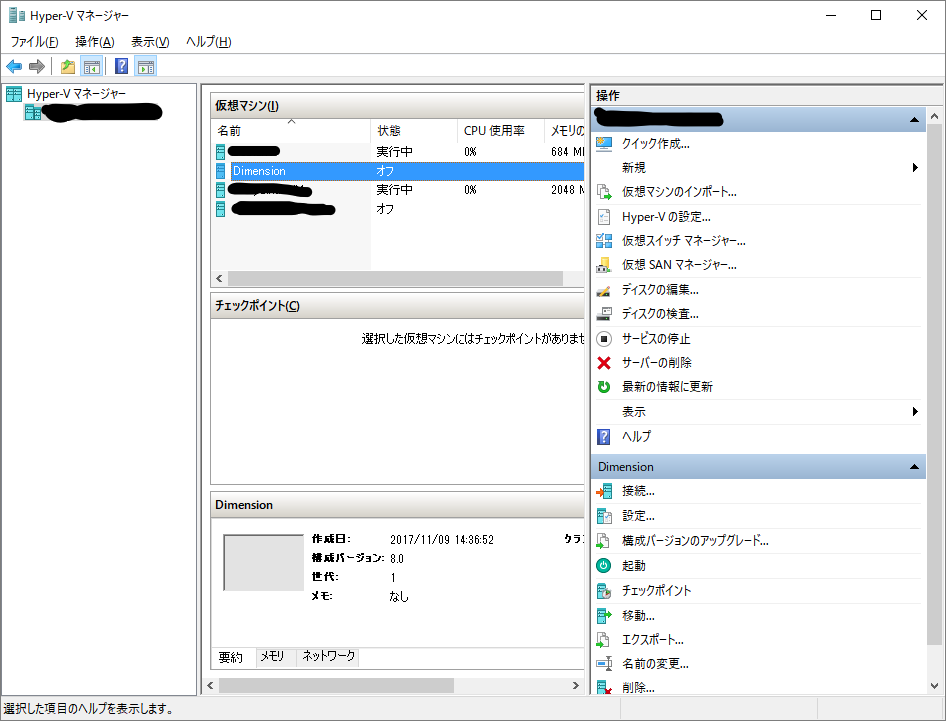Click the 仮想マシン(I) panel header
Screen dimensions: 946x721
[x=398, y=106]
